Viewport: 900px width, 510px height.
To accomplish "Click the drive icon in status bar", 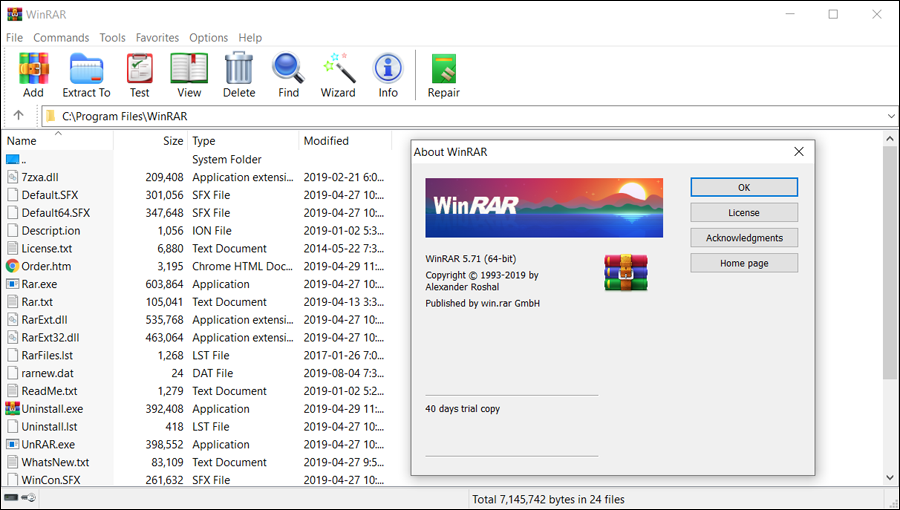I will click(11, 498).
